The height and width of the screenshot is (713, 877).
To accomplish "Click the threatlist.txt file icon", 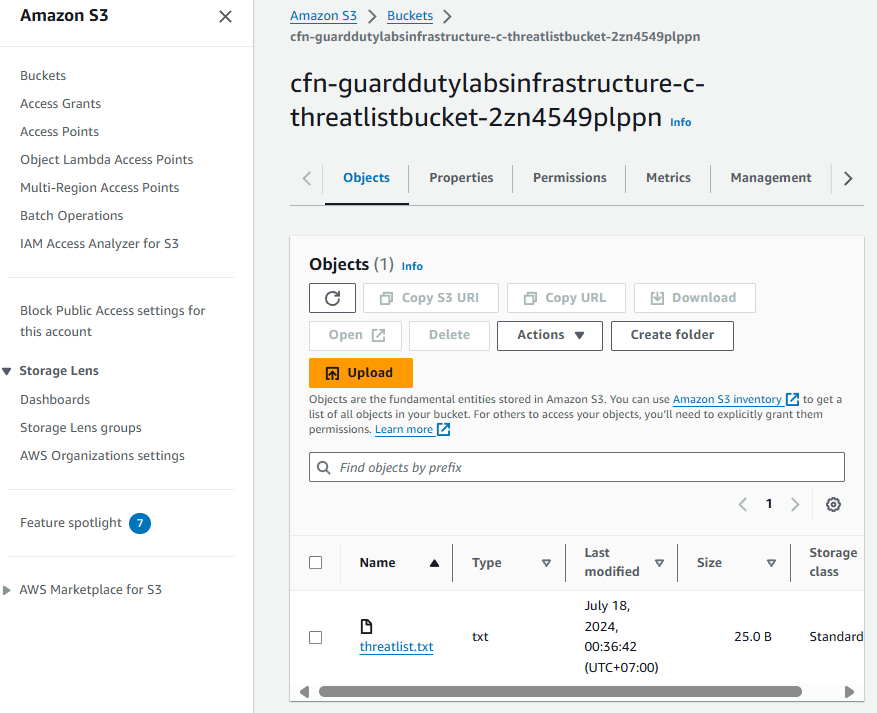I will coord(366,626).
